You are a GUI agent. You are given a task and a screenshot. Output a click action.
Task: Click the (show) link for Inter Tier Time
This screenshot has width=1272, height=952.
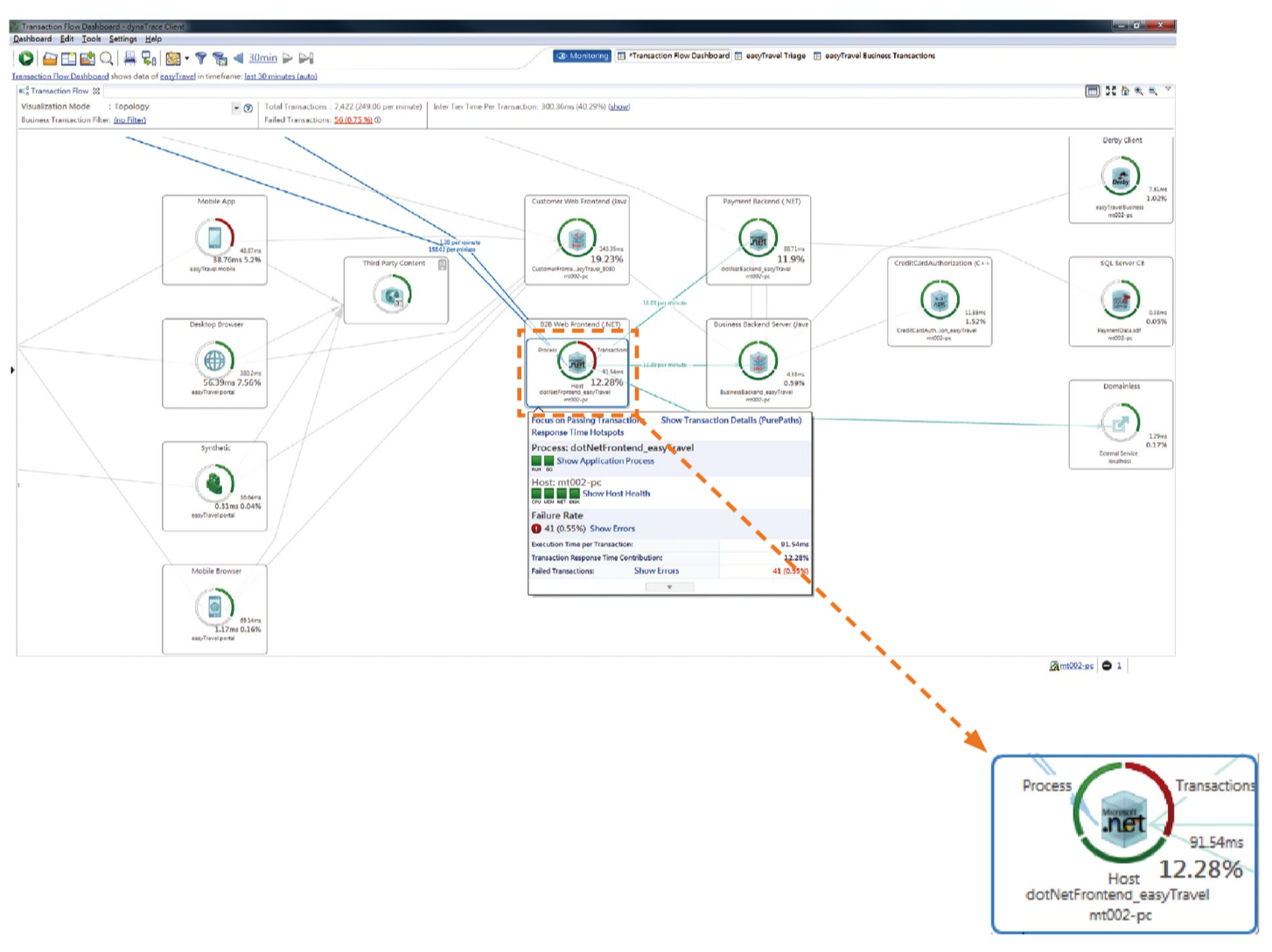click(619, 107)
